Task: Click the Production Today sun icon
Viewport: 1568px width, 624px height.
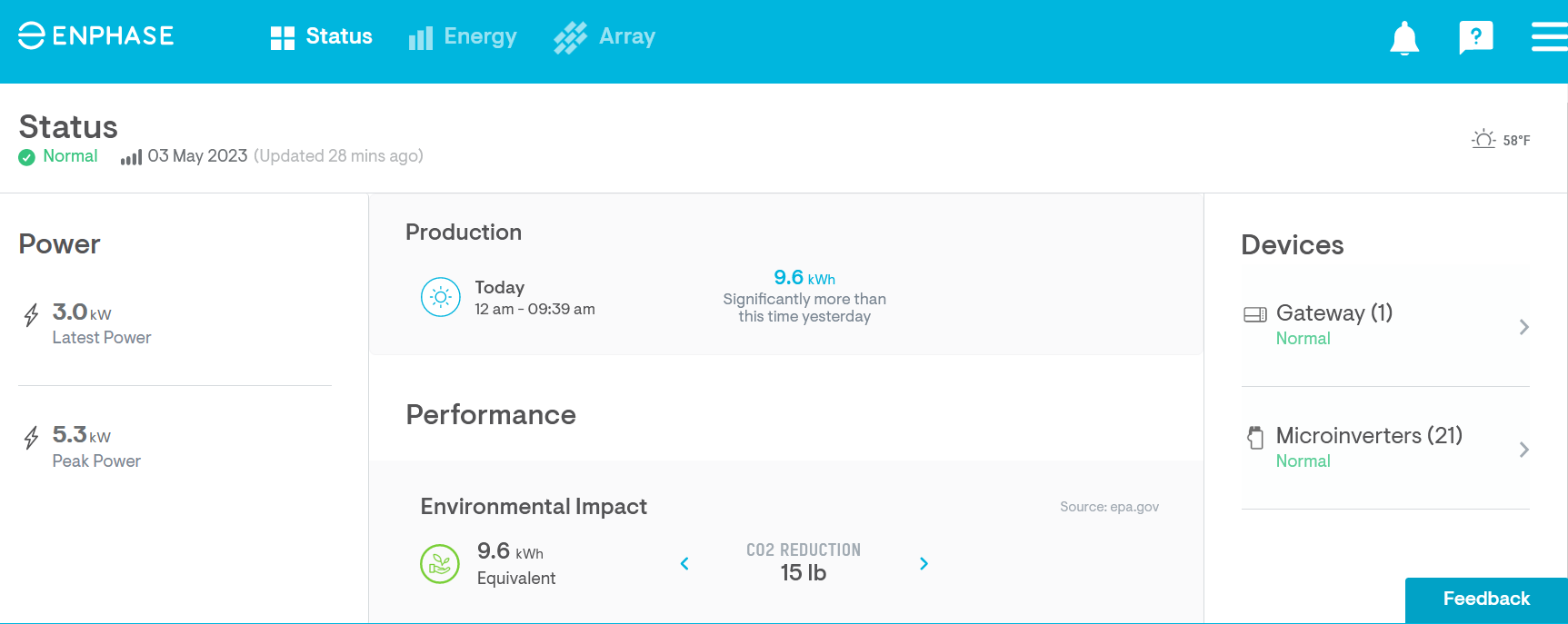Action: tap(441, 297)
